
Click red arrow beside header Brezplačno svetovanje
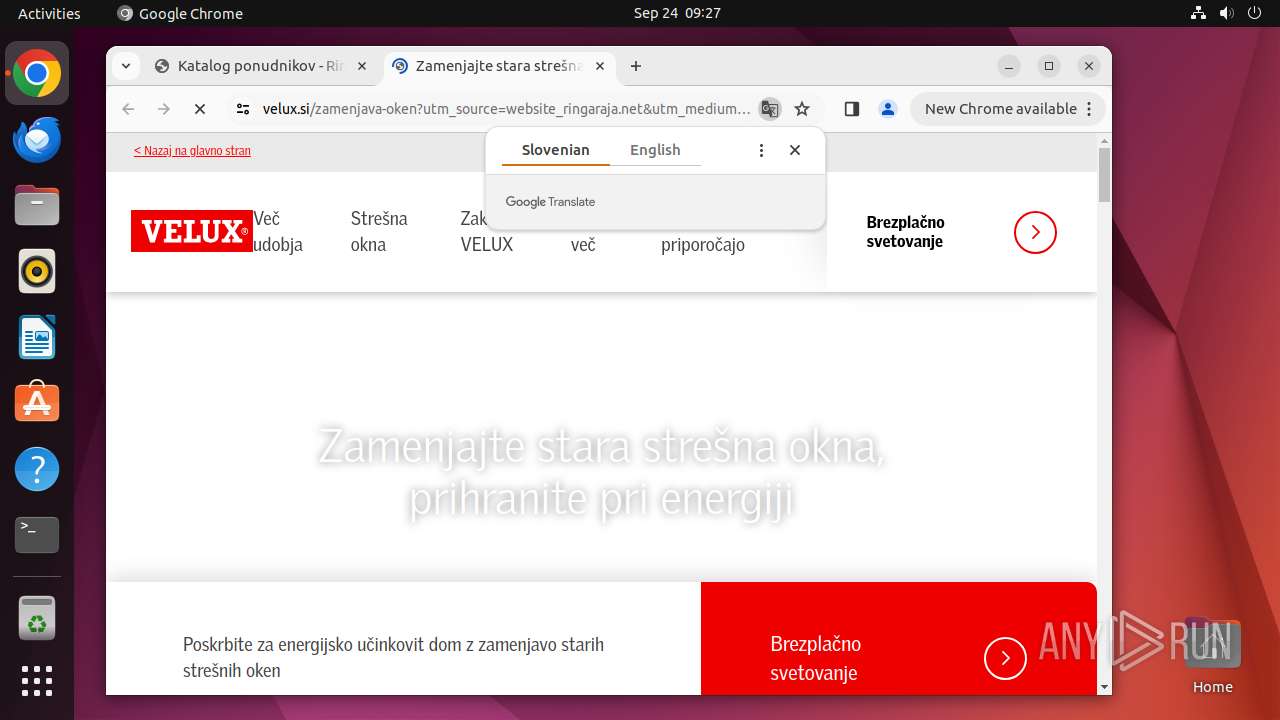pyautogui.click(x=1035, y=232)
